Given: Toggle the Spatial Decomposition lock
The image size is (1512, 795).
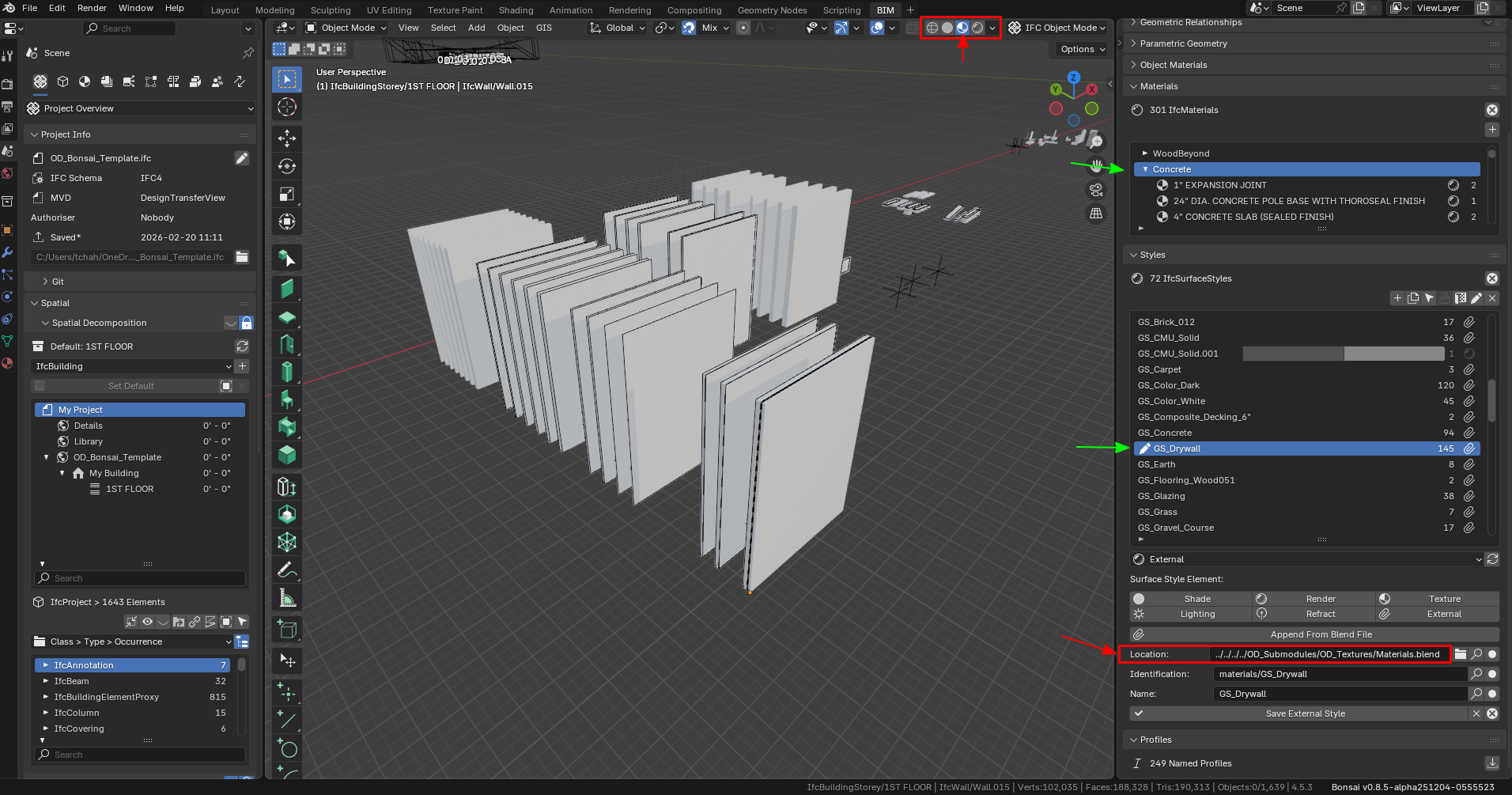Looking at the screenshot, I should (247, 323).
